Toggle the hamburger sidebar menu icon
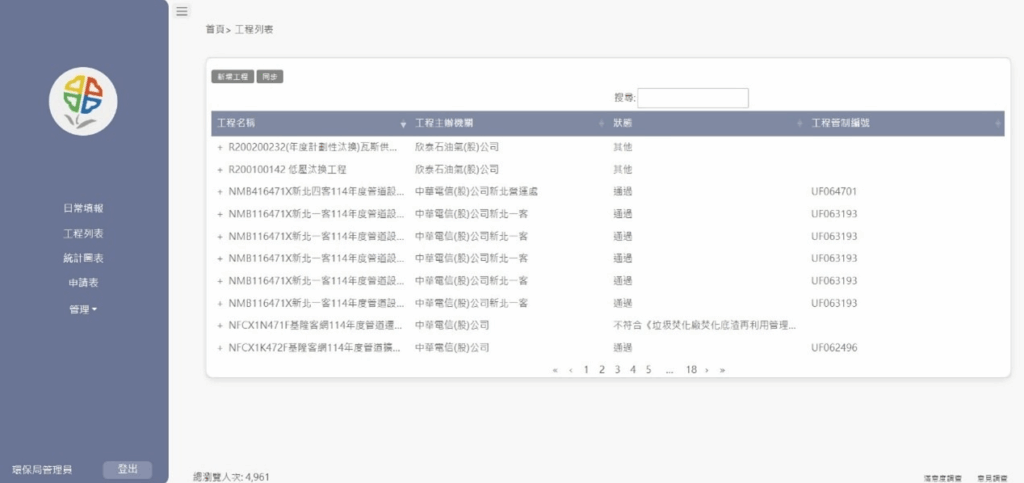1024x483 pixels. [181, 11]
